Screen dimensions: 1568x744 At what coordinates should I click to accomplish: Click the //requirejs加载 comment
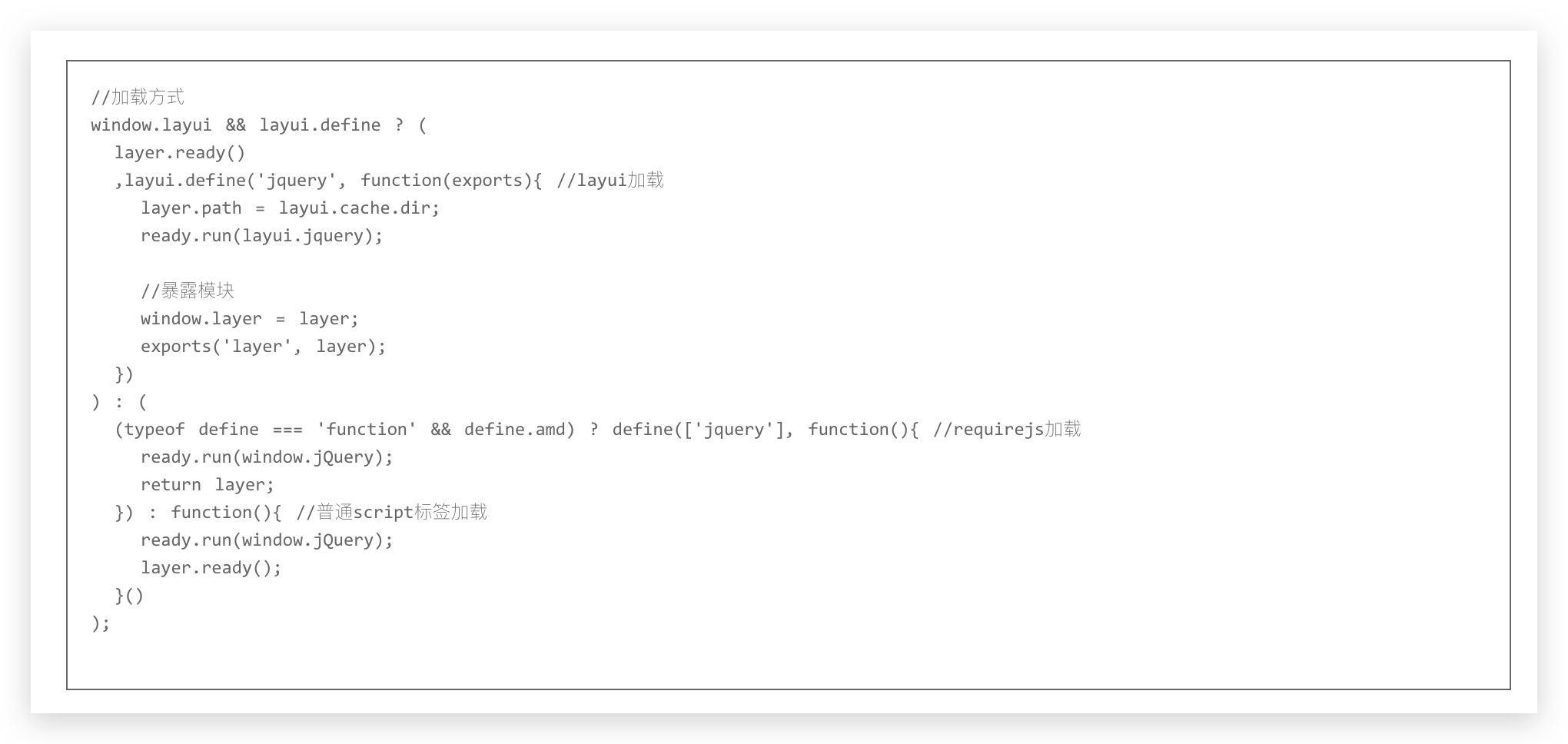pyautogui.click(x=1007, y=430)
